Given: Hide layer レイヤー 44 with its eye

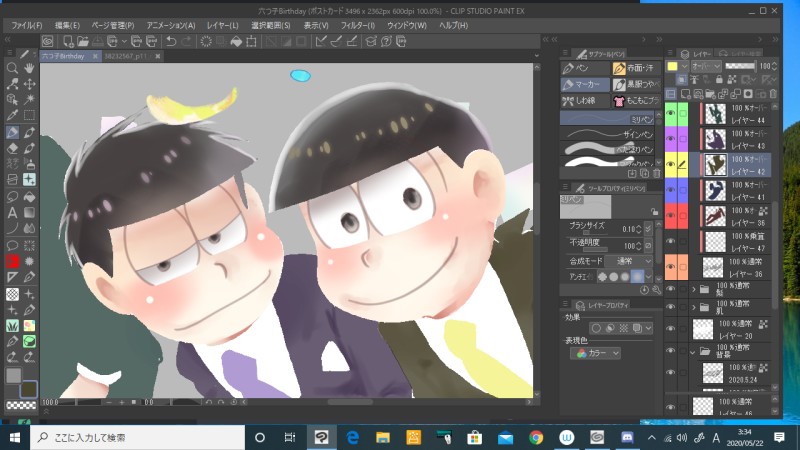Looking at the screenshot, I should click(x=670, y=113).
